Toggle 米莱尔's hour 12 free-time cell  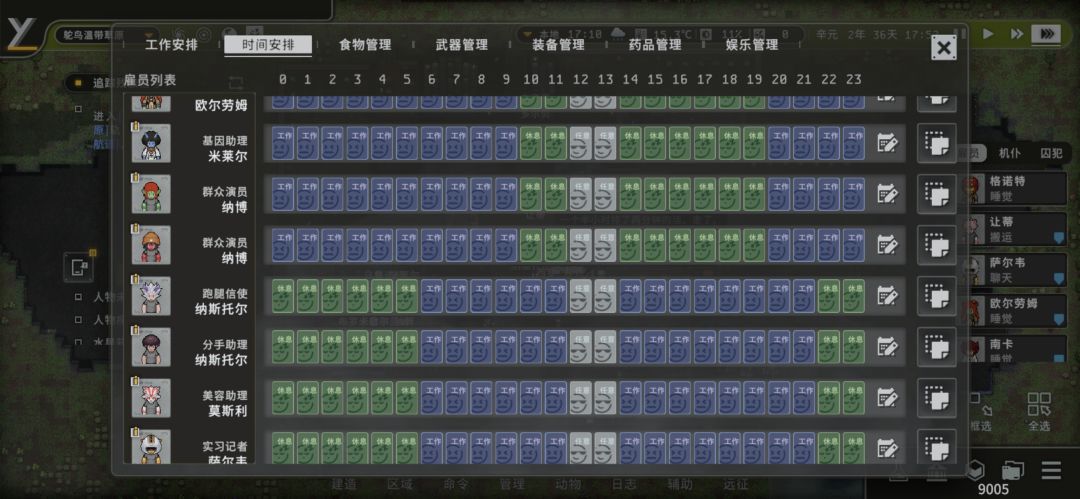(x=581, y=143)
